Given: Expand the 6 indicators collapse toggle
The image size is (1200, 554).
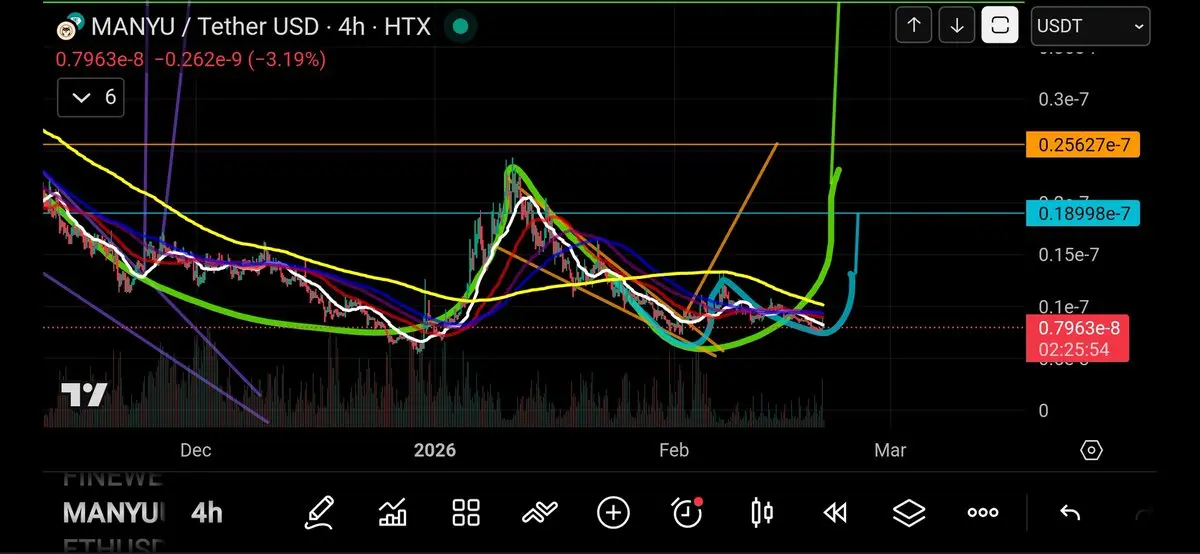Looking at the screenshot, I should (91, 97).
